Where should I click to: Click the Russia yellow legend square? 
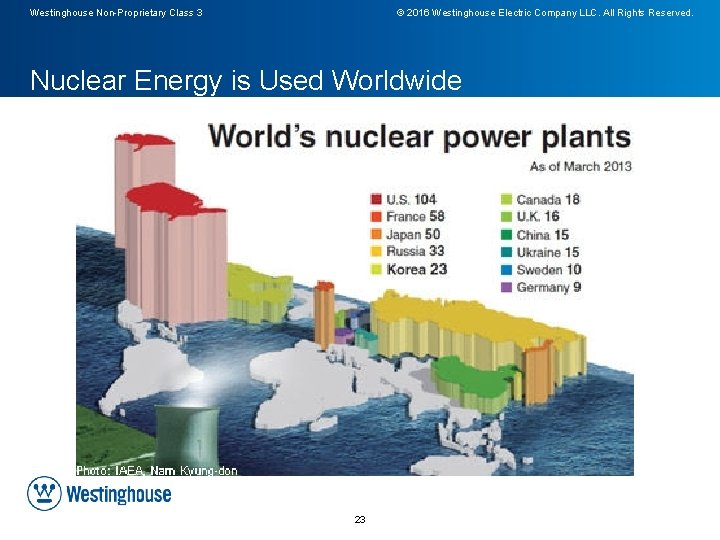click(x=376, y=251)
